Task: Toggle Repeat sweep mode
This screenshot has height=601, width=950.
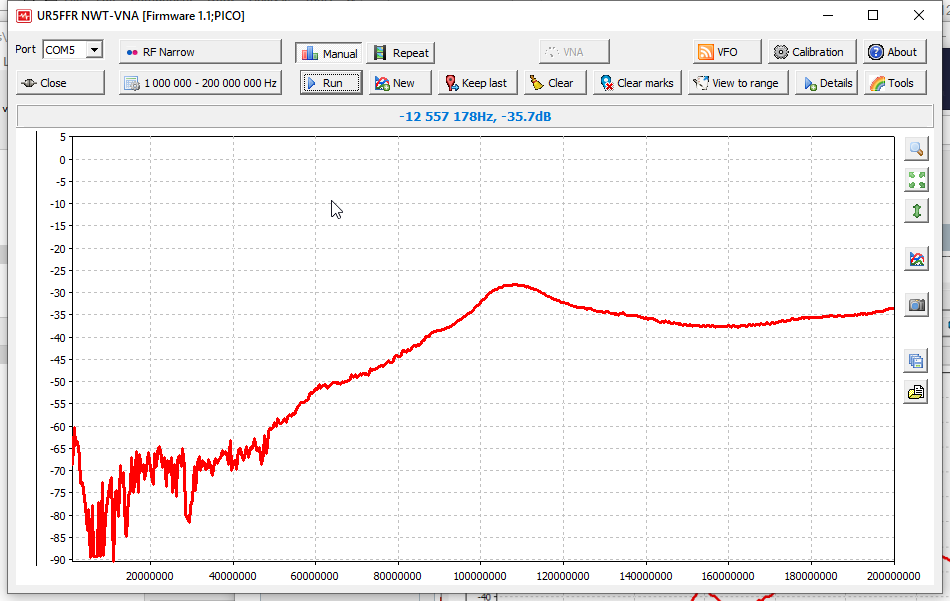Action: [x=400, y=53]
